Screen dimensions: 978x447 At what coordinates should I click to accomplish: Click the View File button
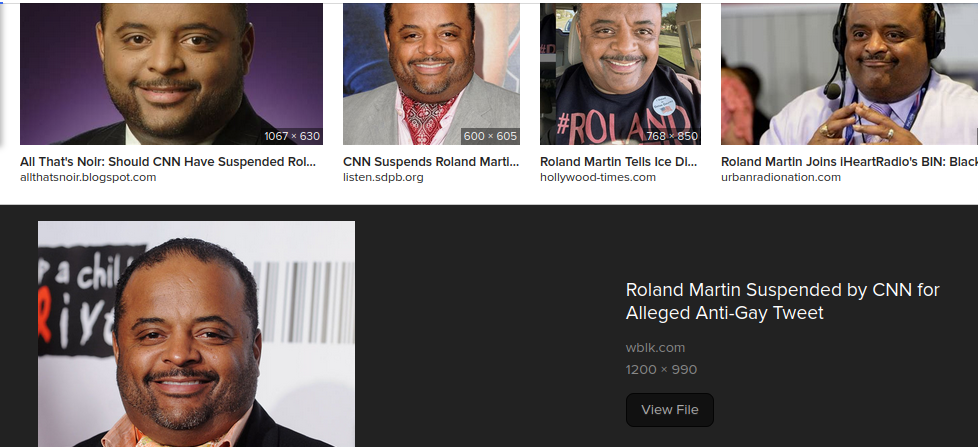coord(669,410)
